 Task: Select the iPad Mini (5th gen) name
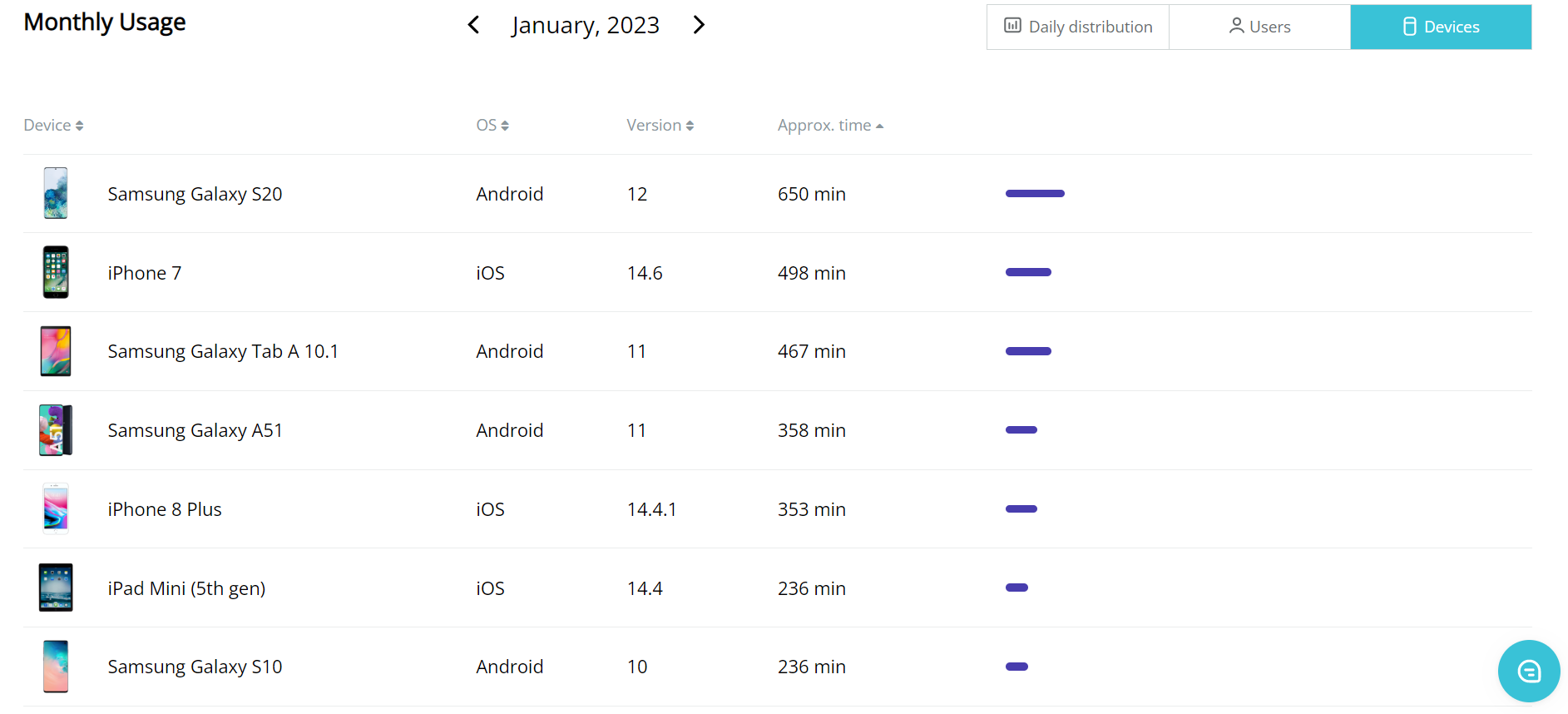pyautogui.click(x=186, y=588)
